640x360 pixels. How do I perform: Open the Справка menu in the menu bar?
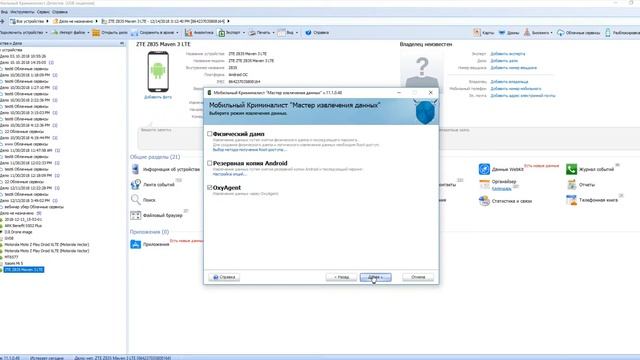pos(60,12)
